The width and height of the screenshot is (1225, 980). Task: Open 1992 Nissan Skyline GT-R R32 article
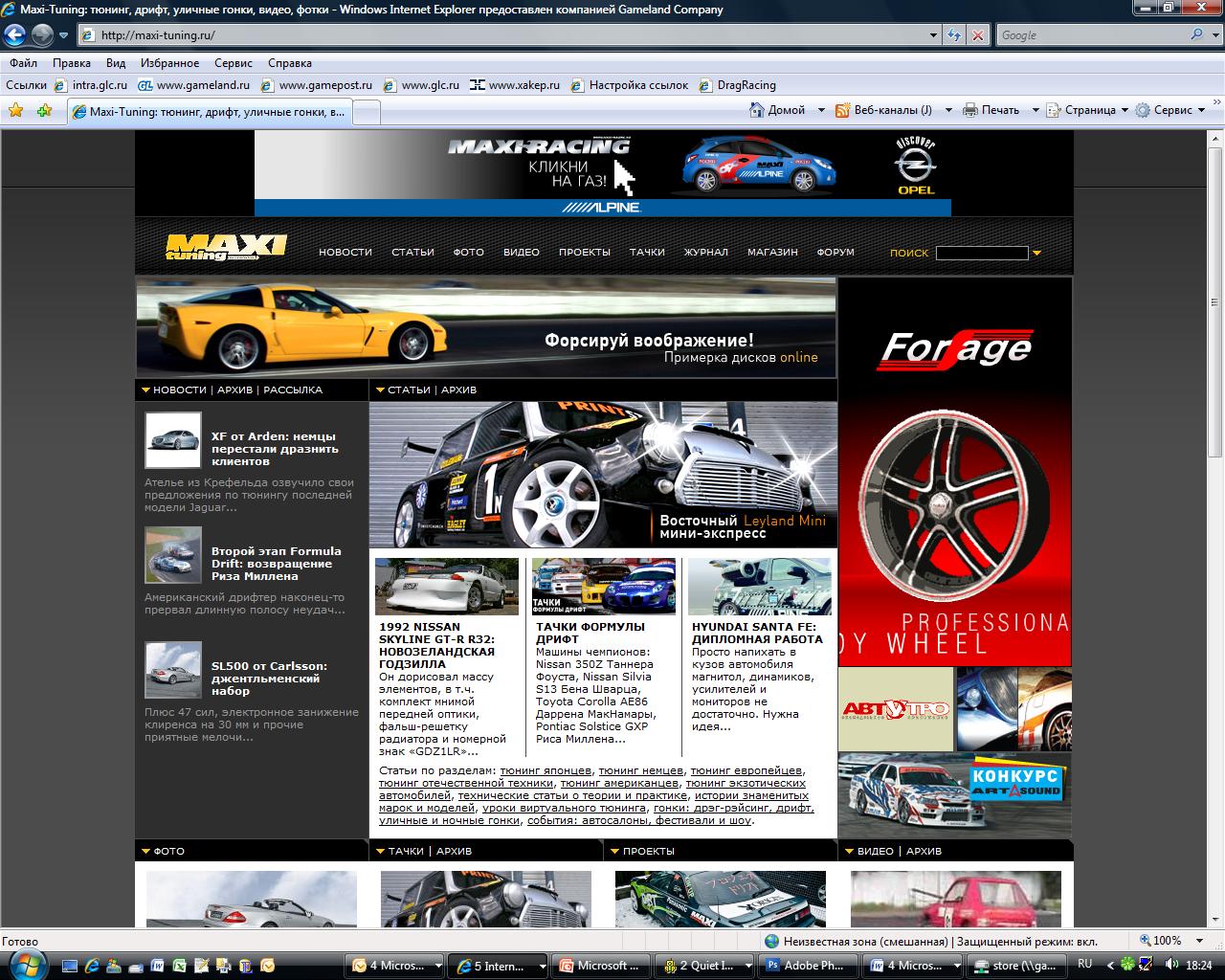click(436, 645)
